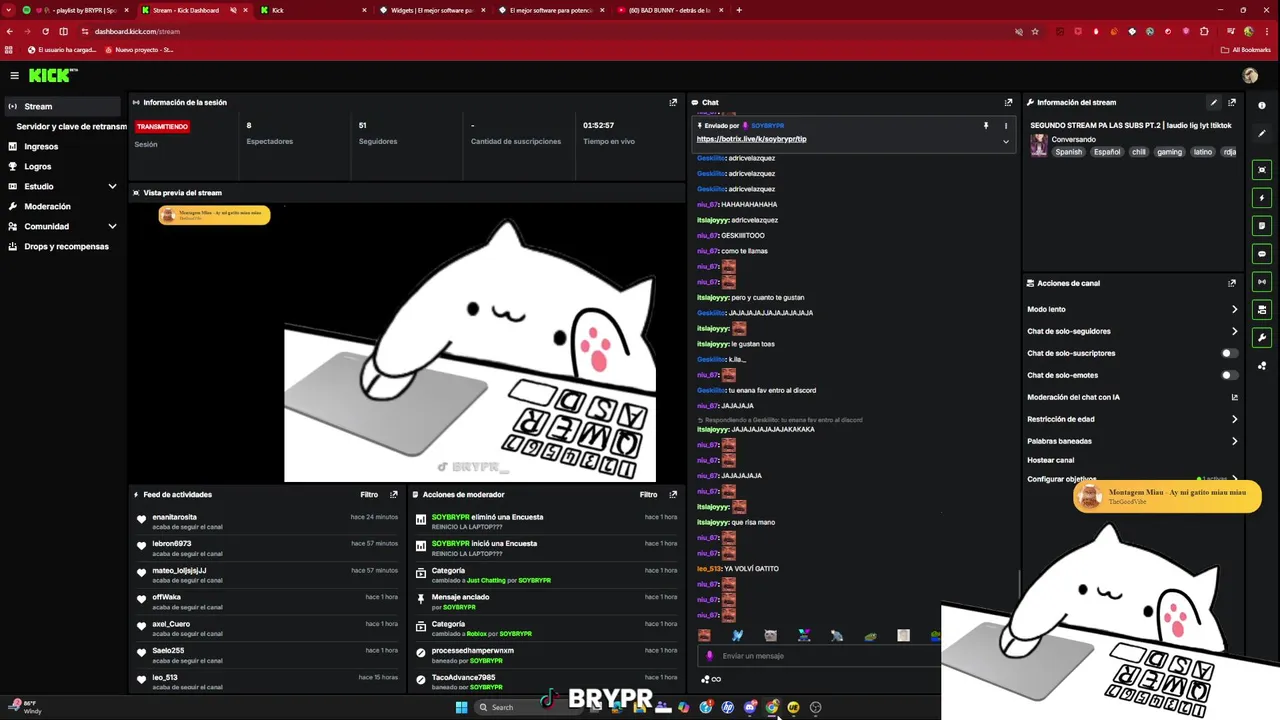Click the Enviar un mensaje chat field
This screenshot has width=1280, height=720.
[818, 656]
